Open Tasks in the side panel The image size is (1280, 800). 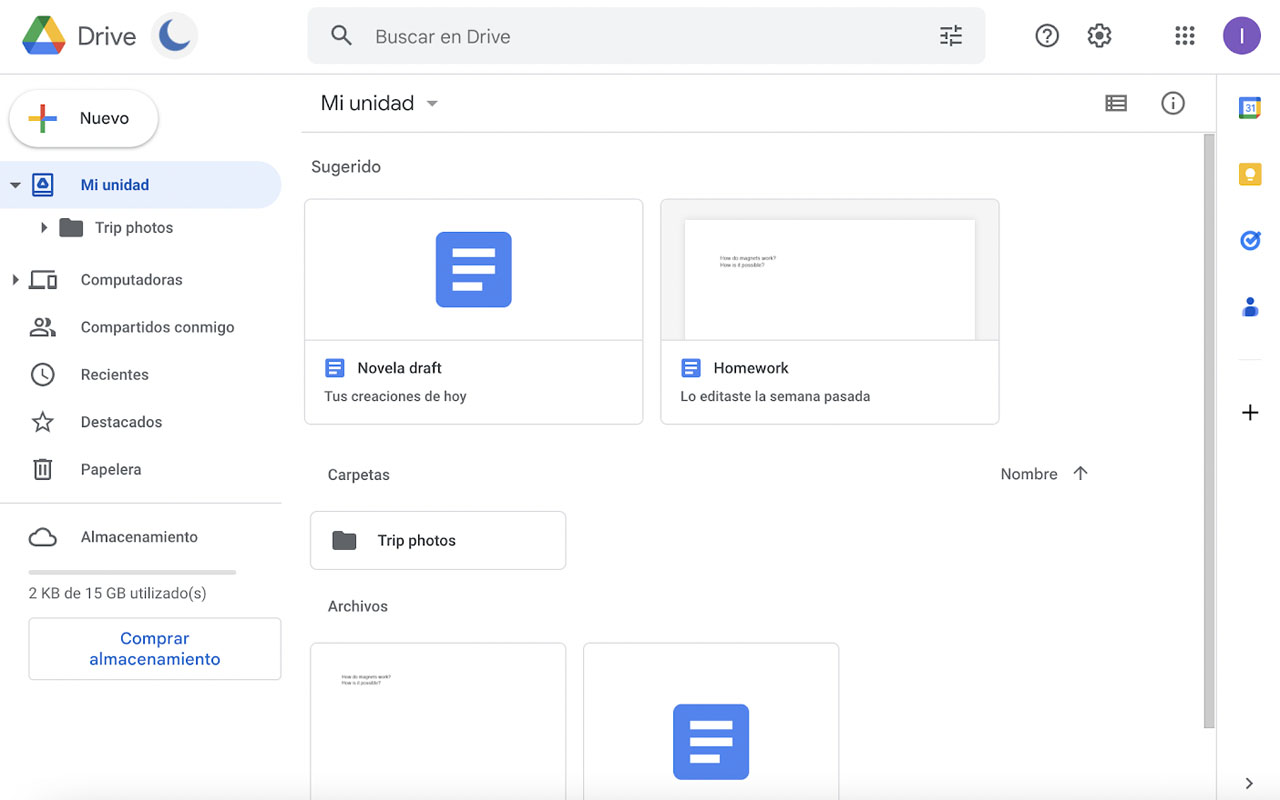coord(1250,240)
